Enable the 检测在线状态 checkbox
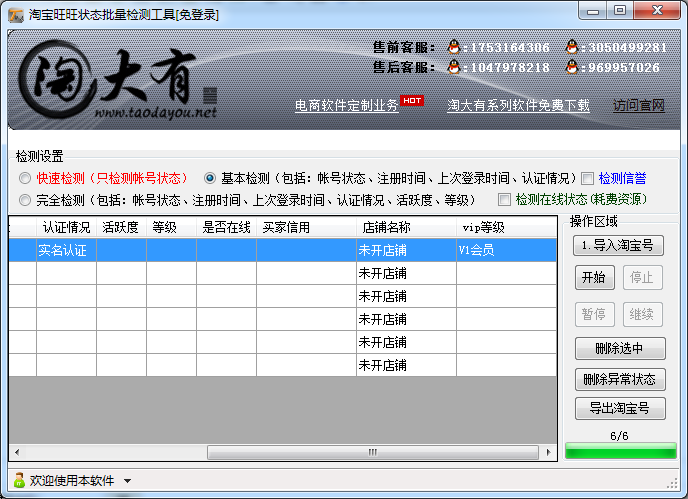688x499 pixels. [x=505, y=200]
